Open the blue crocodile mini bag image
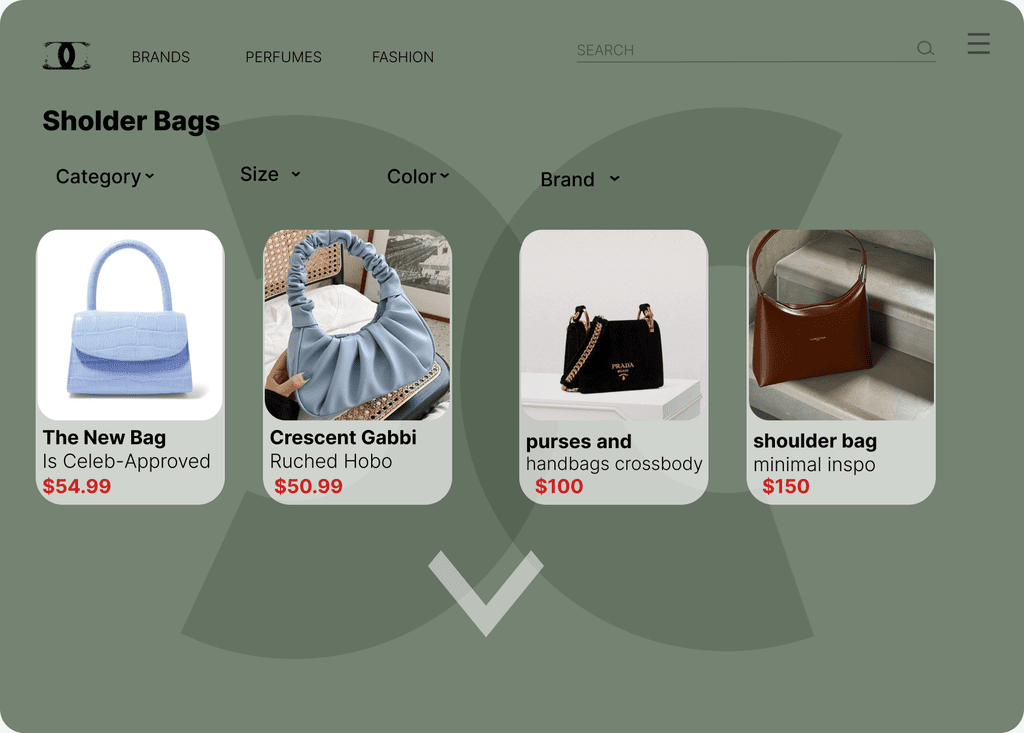 pos(130,325)
